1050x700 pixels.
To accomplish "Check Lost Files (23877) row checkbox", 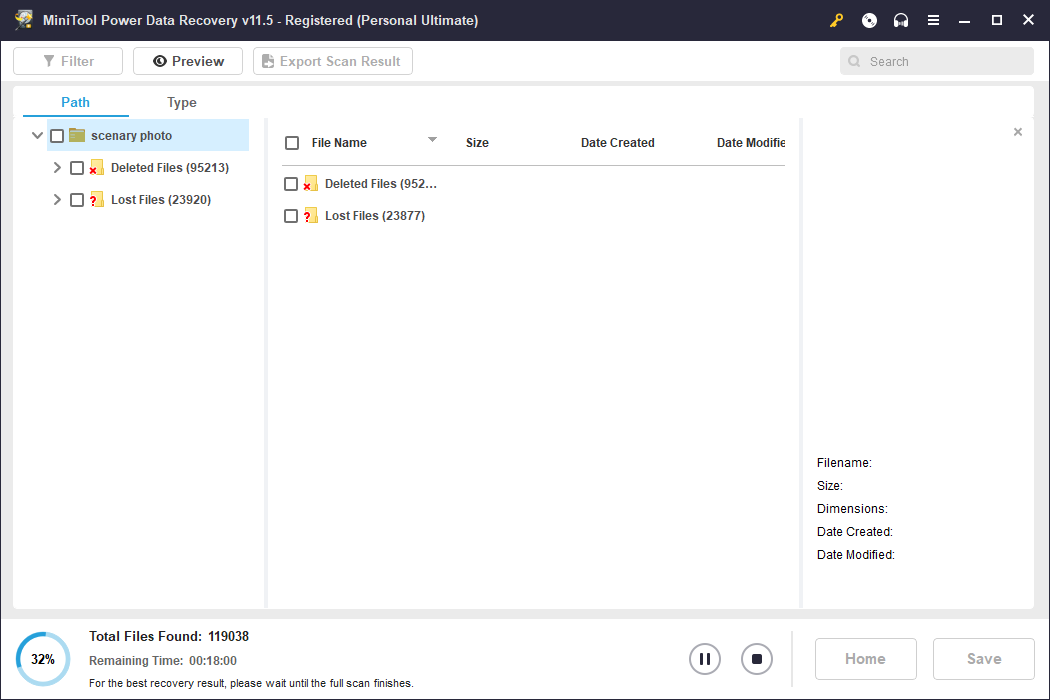I will pyautogui.click(x=291, y=216).
